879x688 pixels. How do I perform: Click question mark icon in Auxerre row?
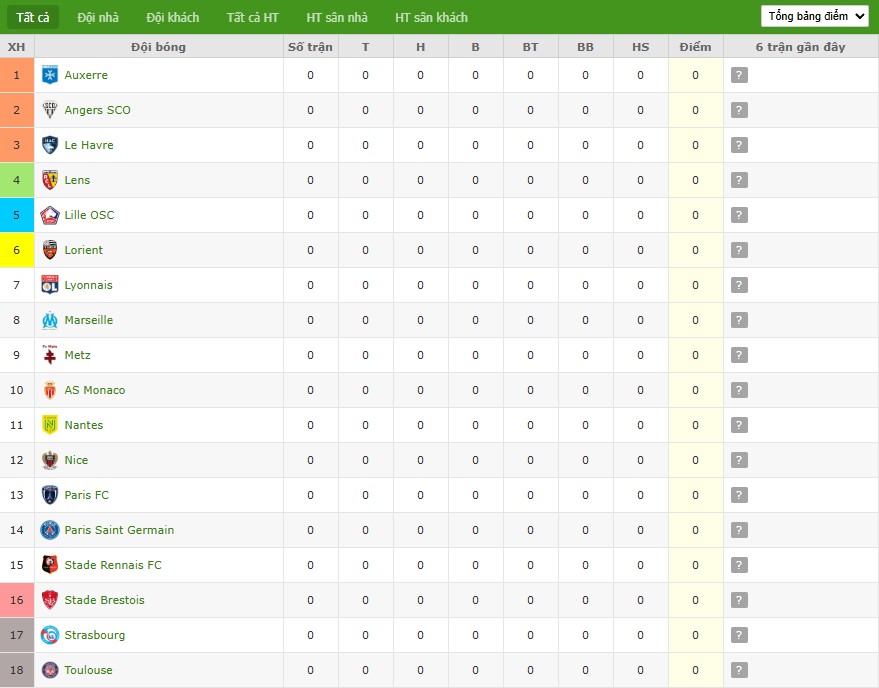(x=739, y=75)
